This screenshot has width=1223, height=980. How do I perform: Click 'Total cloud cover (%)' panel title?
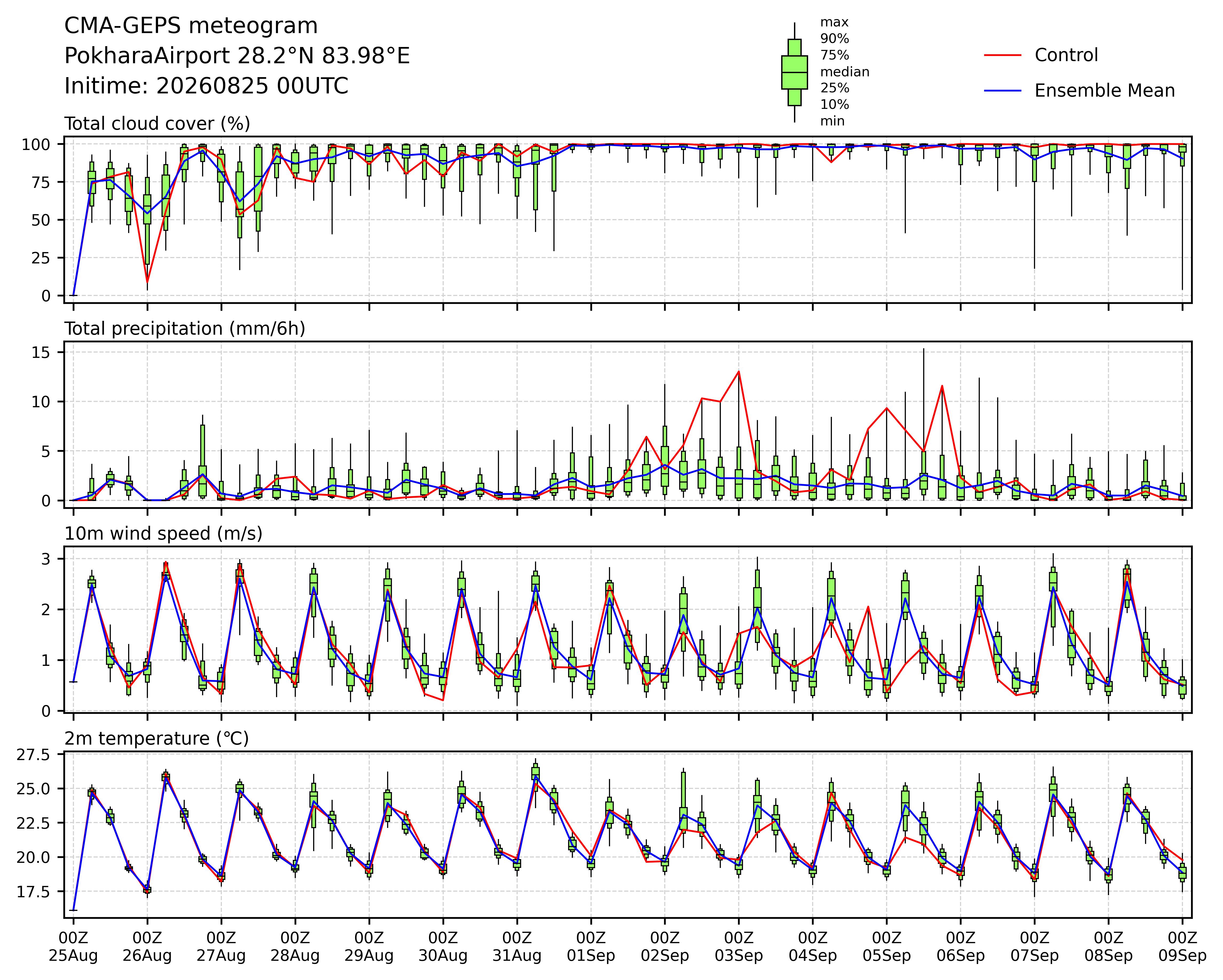pyautogui.click(x=157, y=124)
